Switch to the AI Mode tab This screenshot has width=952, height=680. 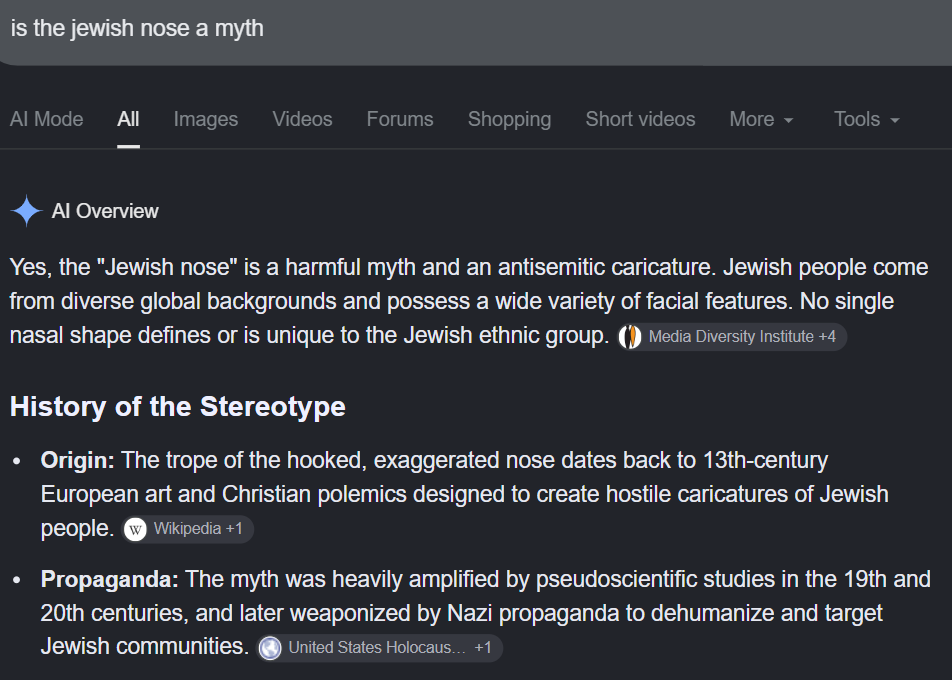(47, 119)
